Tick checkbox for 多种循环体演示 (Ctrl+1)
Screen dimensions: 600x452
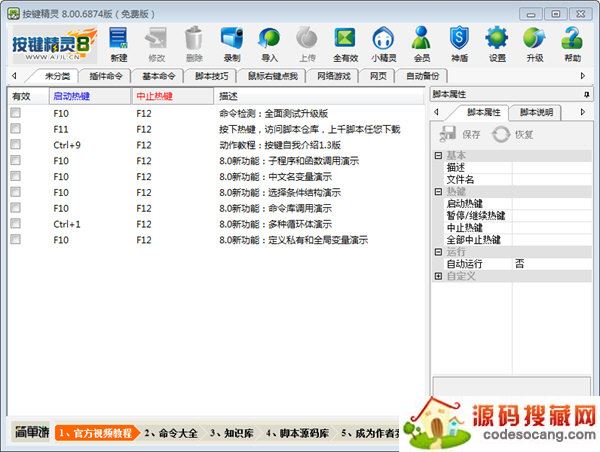tap(16, 224)
